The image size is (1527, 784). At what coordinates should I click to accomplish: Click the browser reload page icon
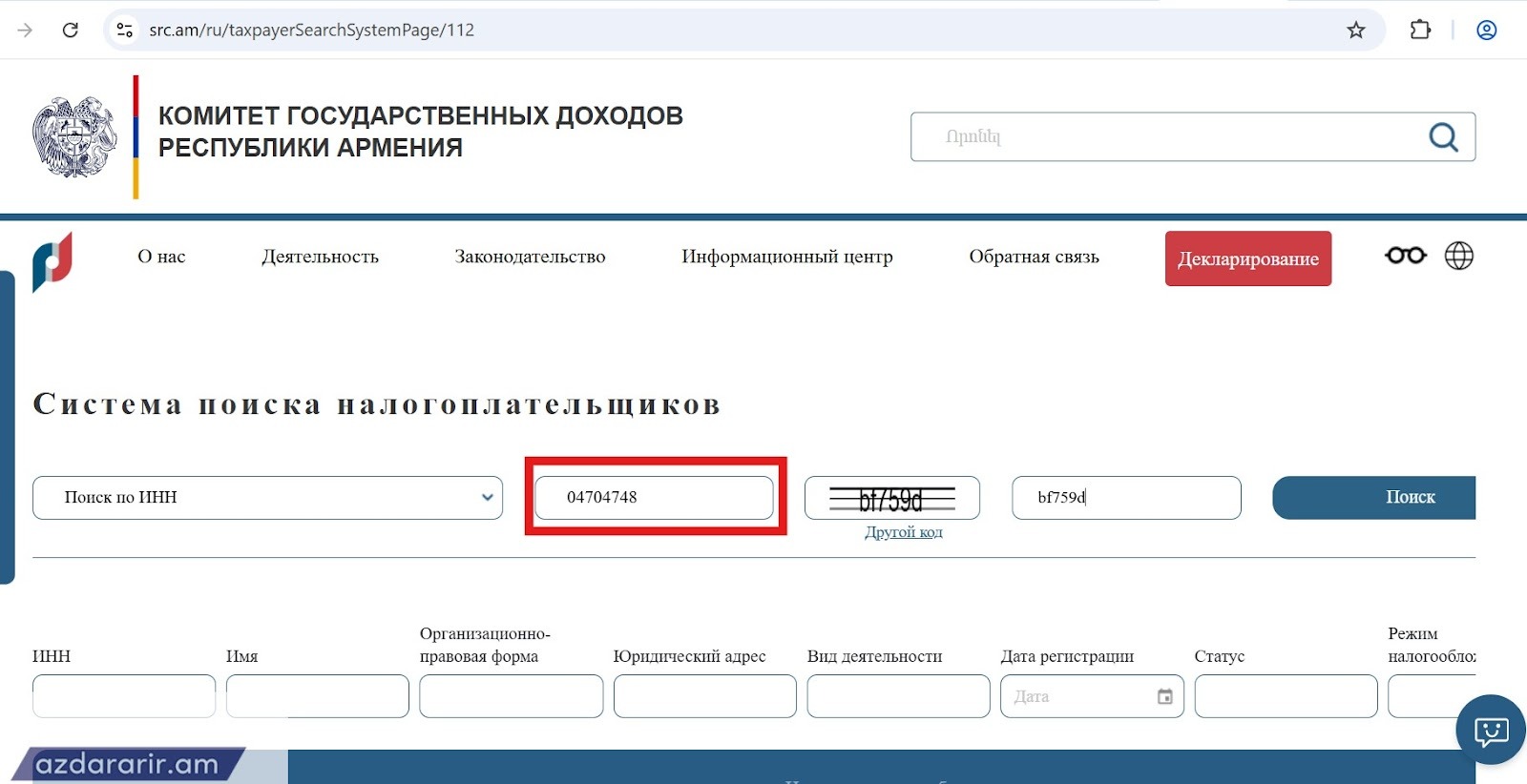click(70, 30)
